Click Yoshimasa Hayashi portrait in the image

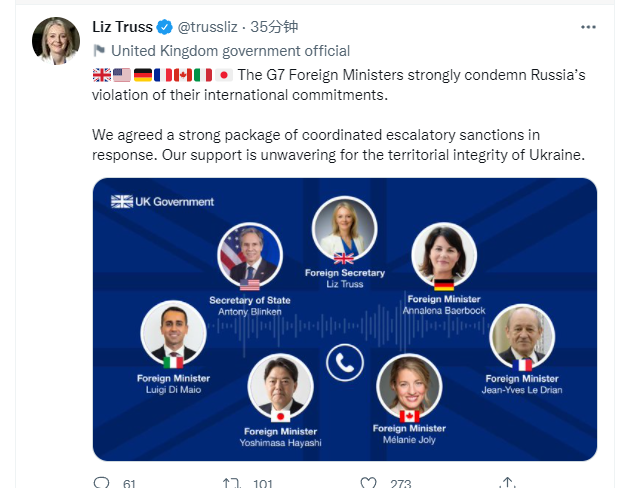pos(280,387)
